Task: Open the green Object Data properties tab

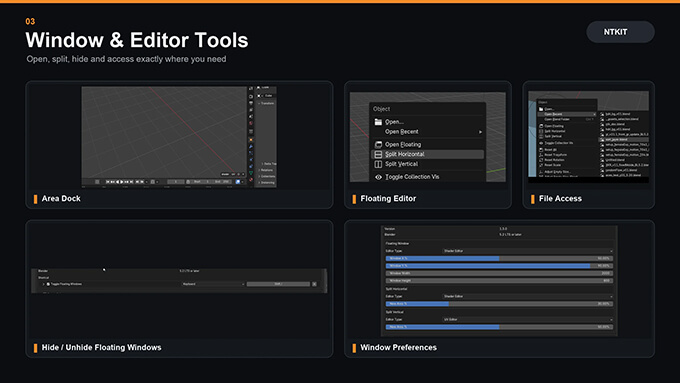Action: pyautogui.click(x=251, y=173)
